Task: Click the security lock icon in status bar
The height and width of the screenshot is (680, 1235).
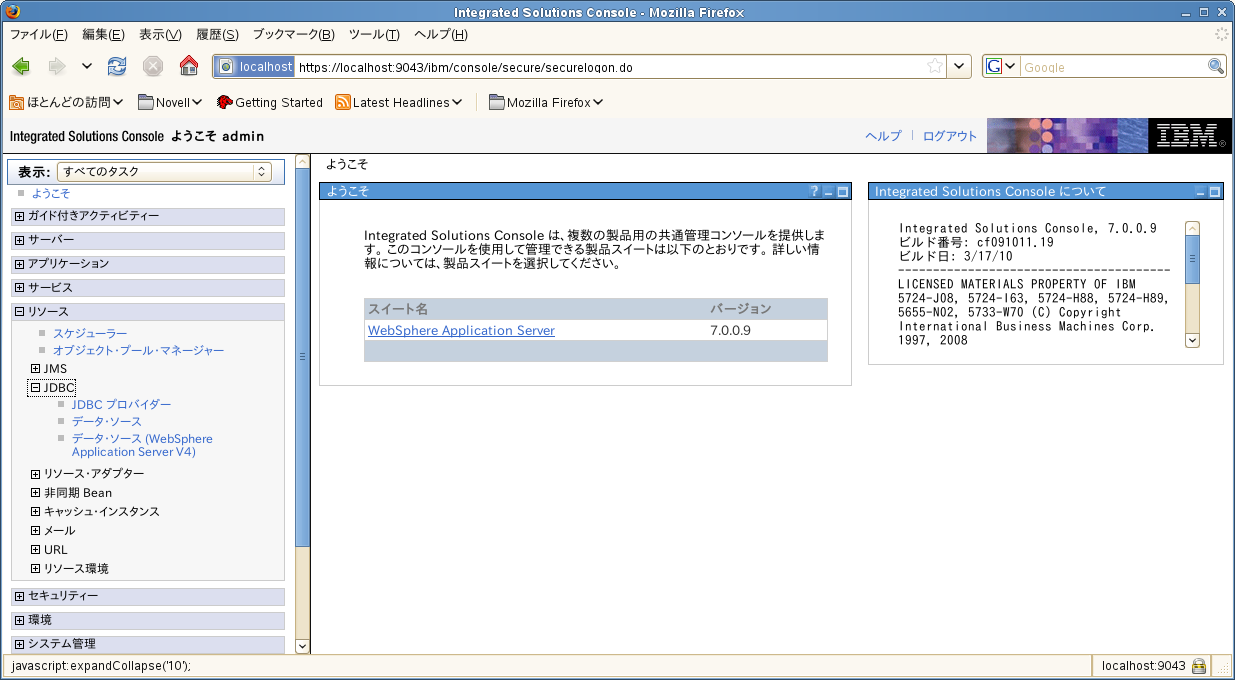Action: [x=1198, y=666]
